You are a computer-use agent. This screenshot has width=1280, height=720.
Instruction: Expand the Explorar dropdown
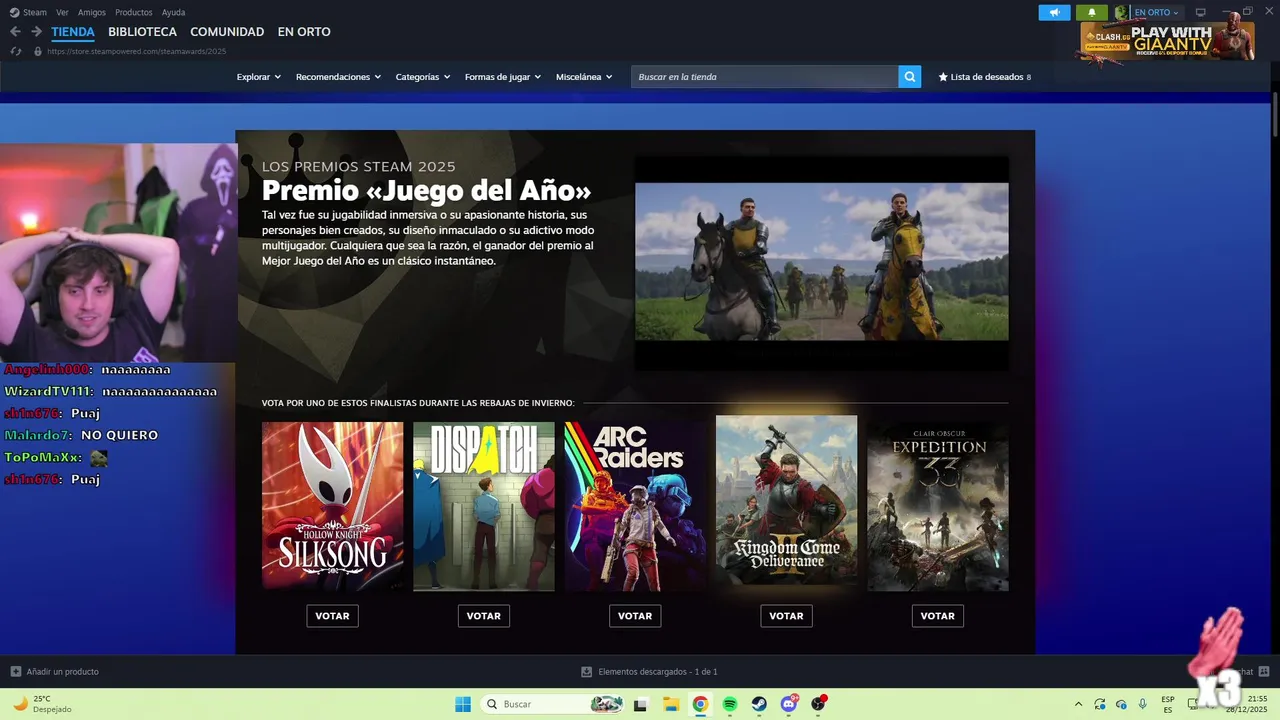(258, 77)
